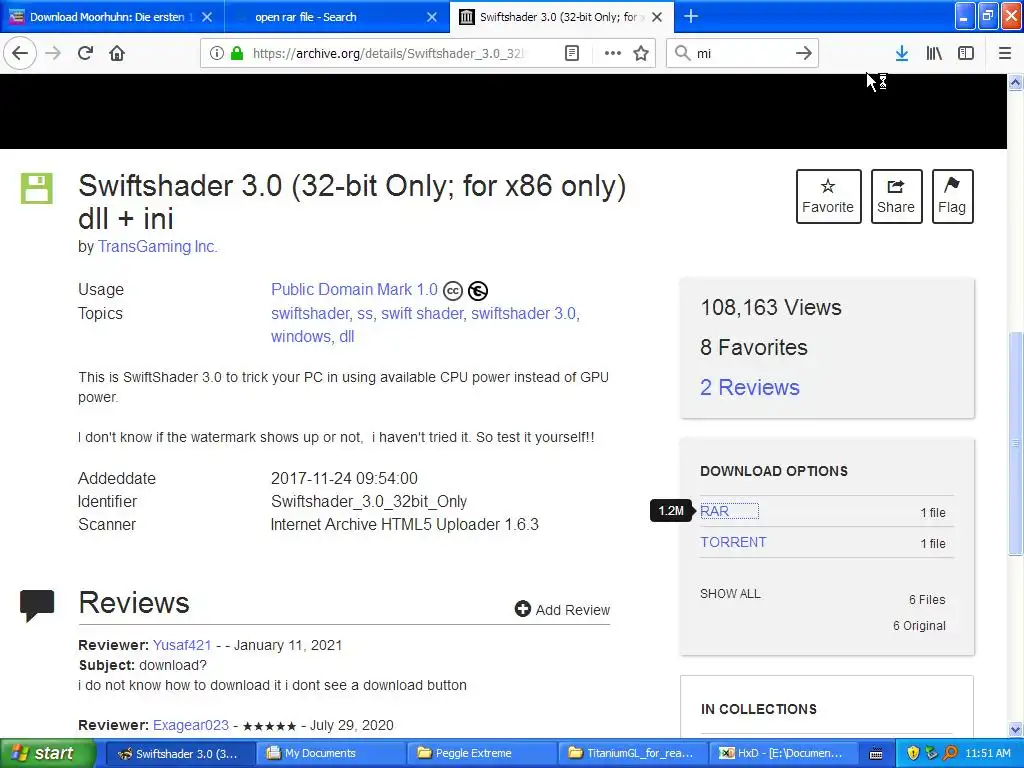Open reviewer Yusaf421 profile
Screen dimensions: 1024x768
[x=182, y=645]
